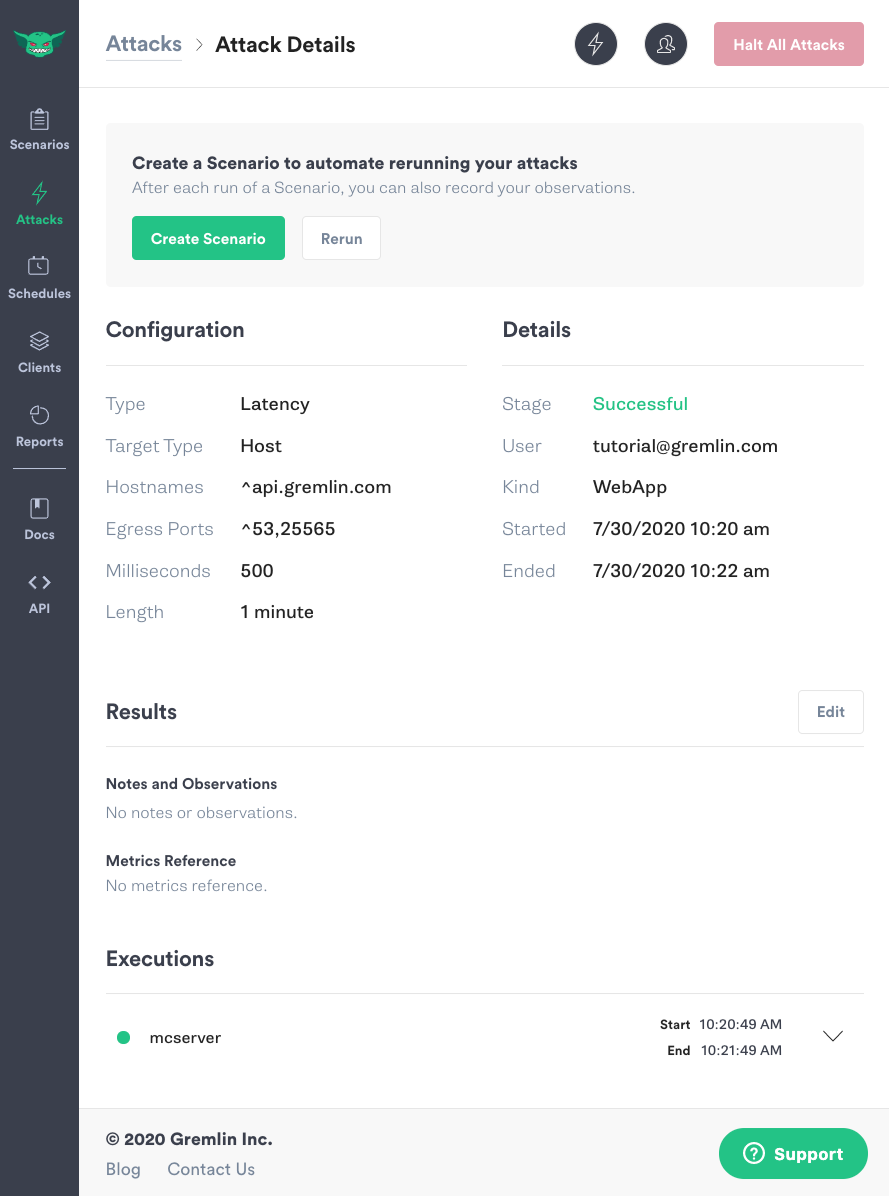
Task: Open Schedules from the sidebar
Action: click(40, 278)
